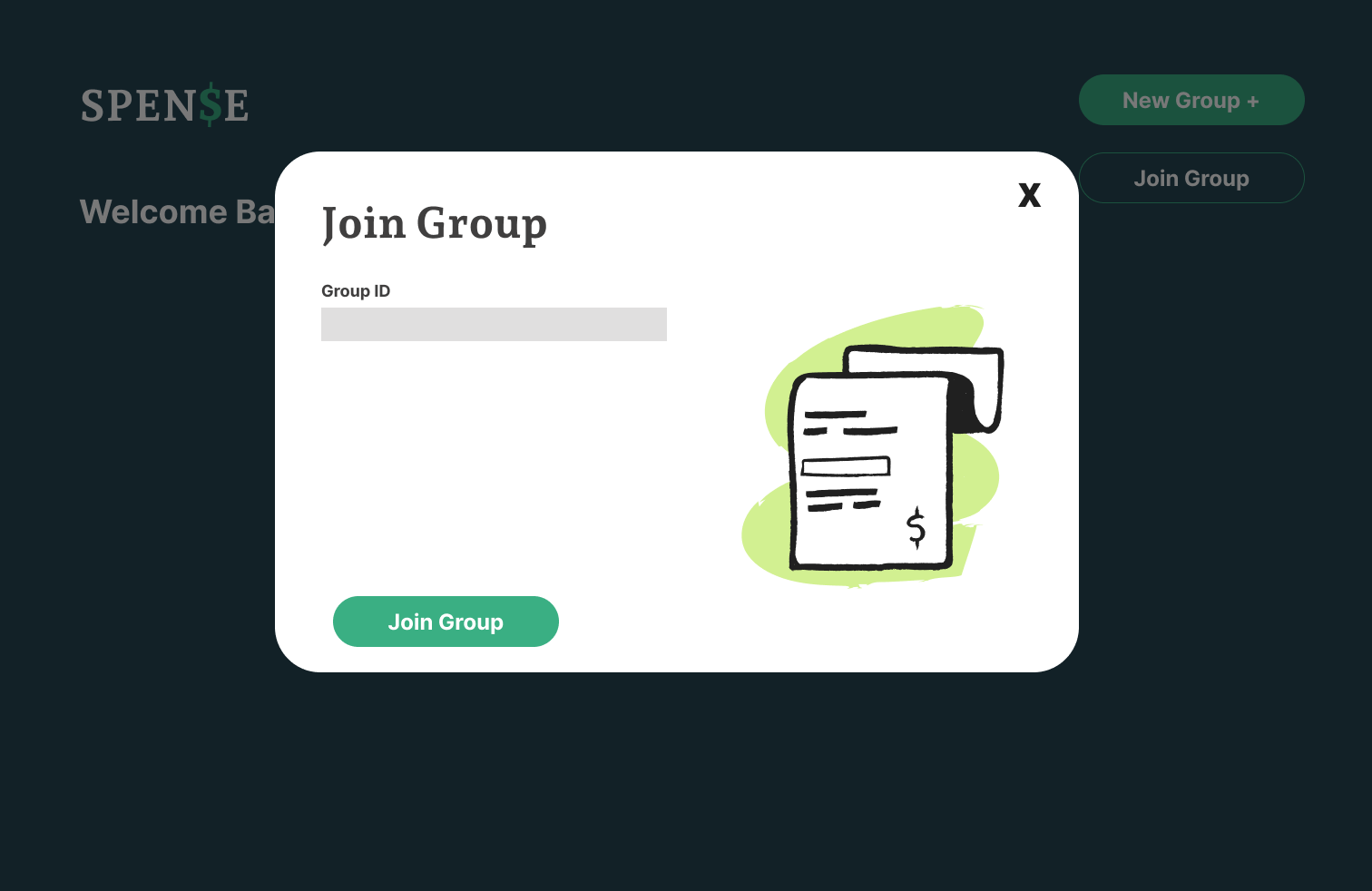This screenshot has width=1372, height=891.
Task: Click the plus sign in the New Group button
Action: coord(1252,102)
